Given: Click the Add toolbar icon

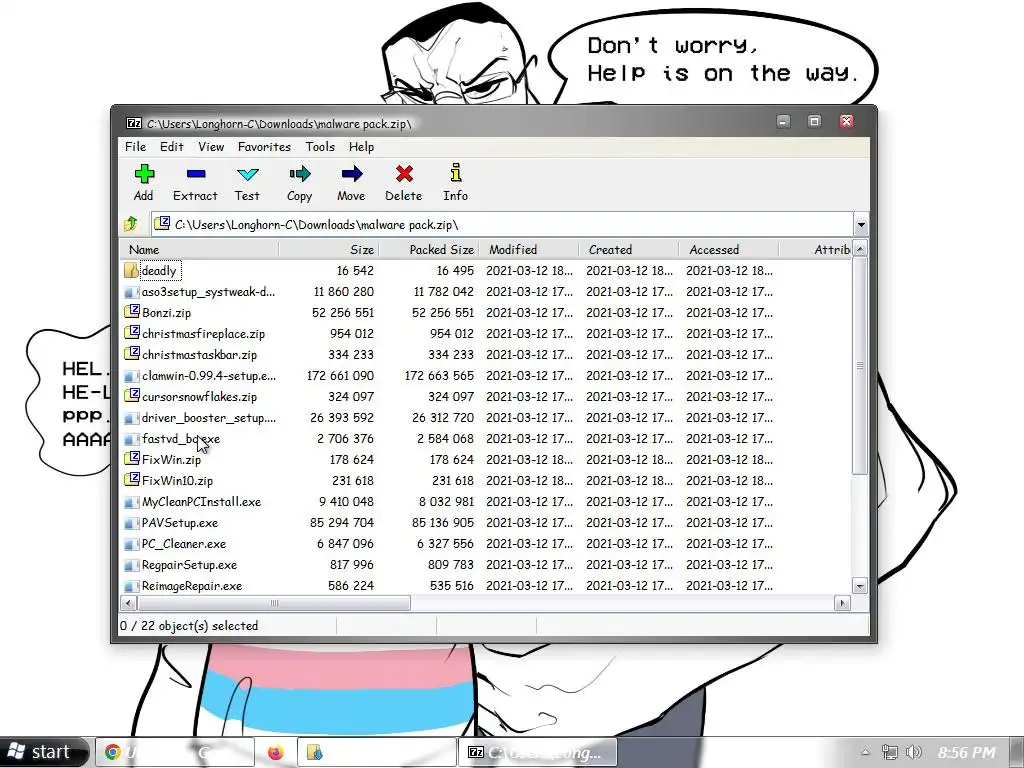Looking at the screenshot, I should click(x=144, y=174).
